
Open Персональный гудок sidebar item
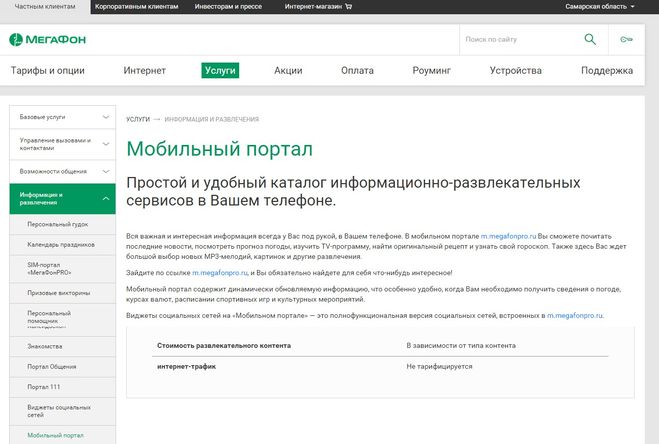(62, 225)
